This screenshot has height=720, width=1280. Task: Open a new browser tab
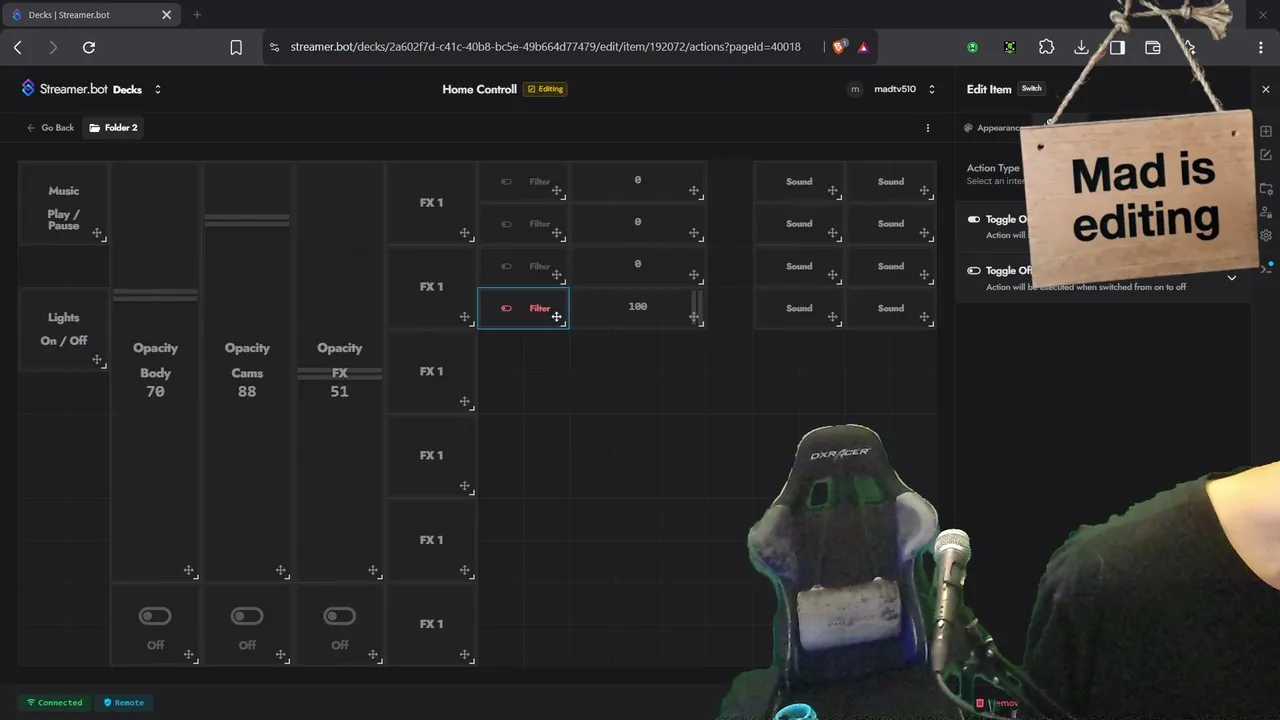(197, 15)
